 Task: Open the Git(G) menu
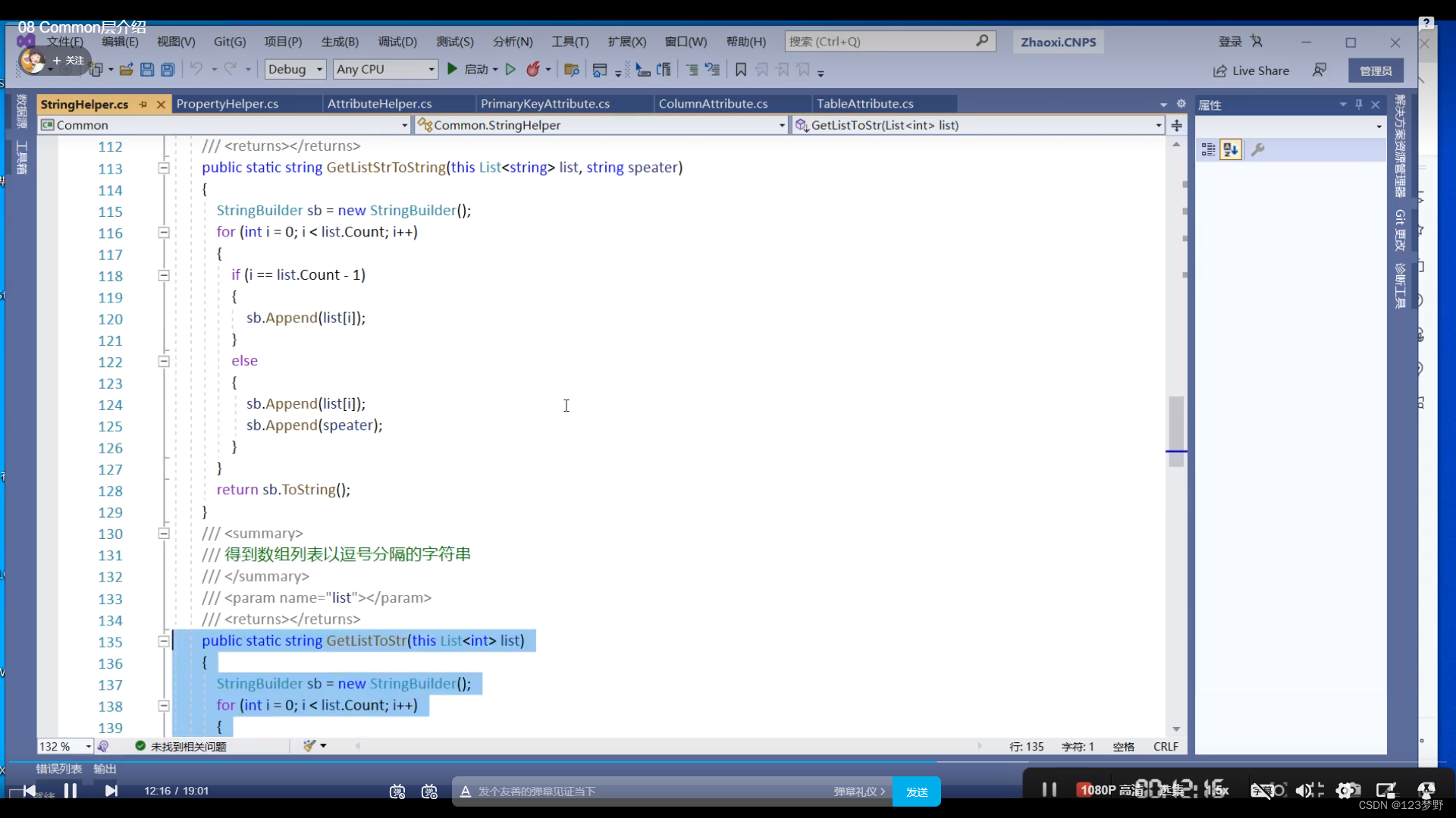[x=230, y=42]
